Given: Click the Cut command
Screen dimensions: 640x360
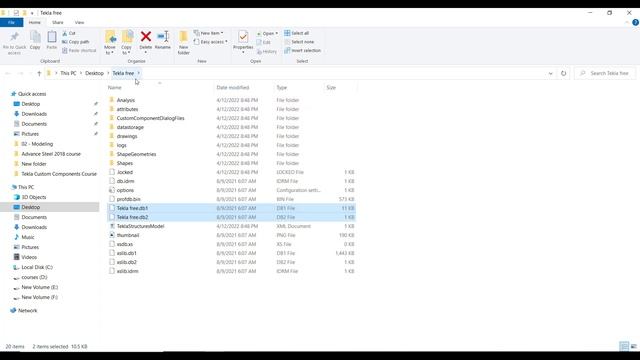Looking at the screenshot, I should (69, 33).
